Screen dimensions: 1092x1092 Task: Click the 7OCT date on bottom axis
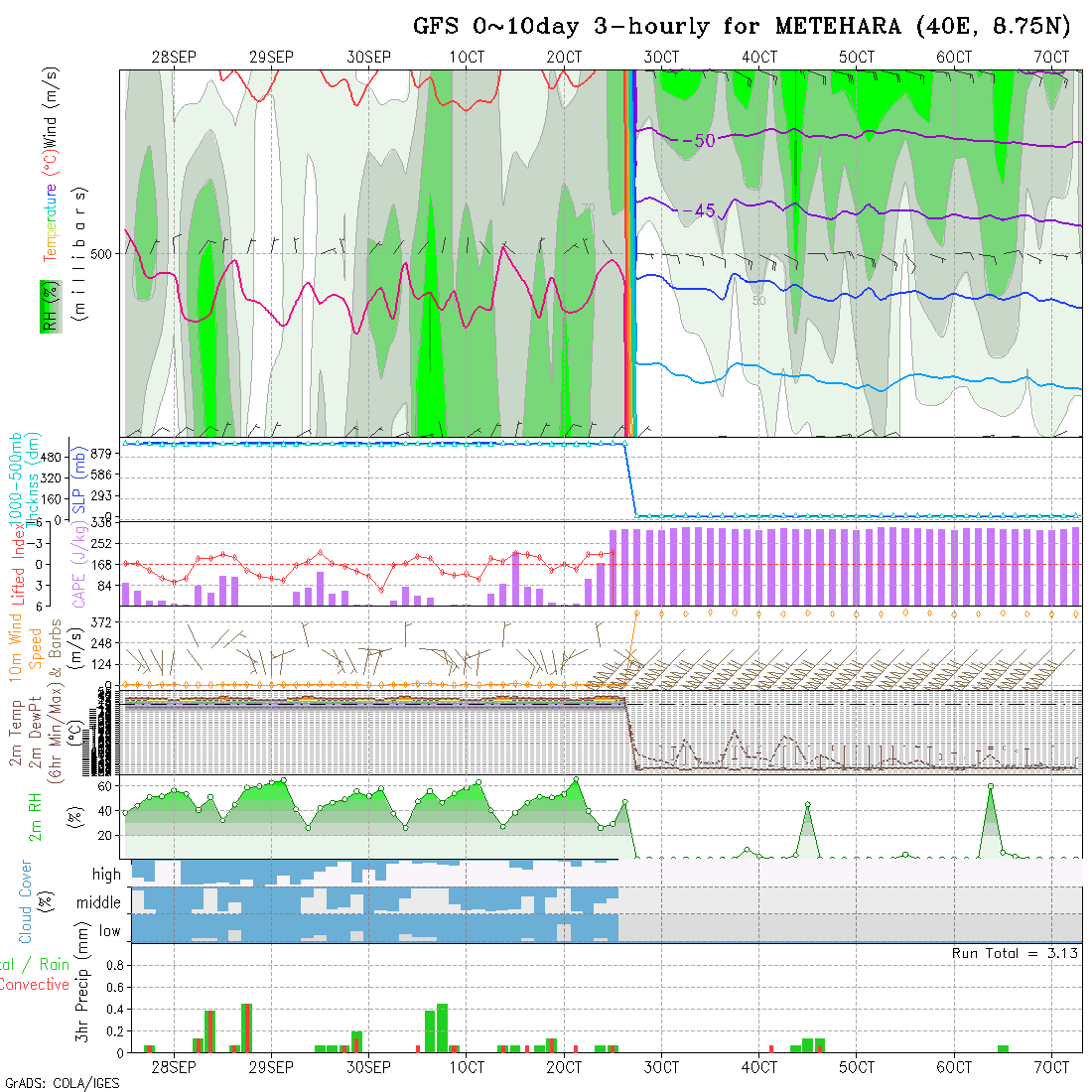[x=1052, y=1067]
